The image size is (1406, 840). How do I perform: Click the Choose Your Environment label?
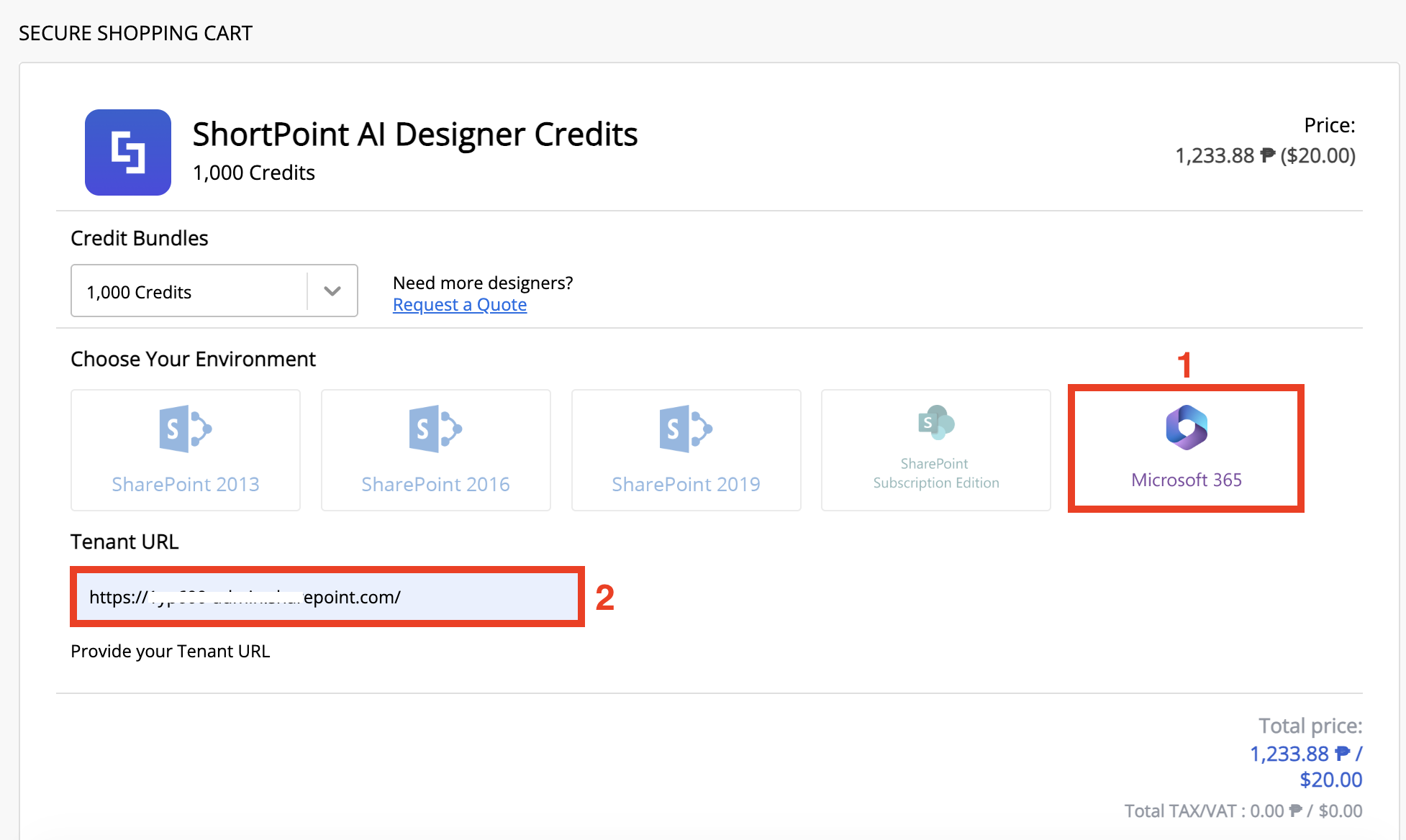coord(193,359)
